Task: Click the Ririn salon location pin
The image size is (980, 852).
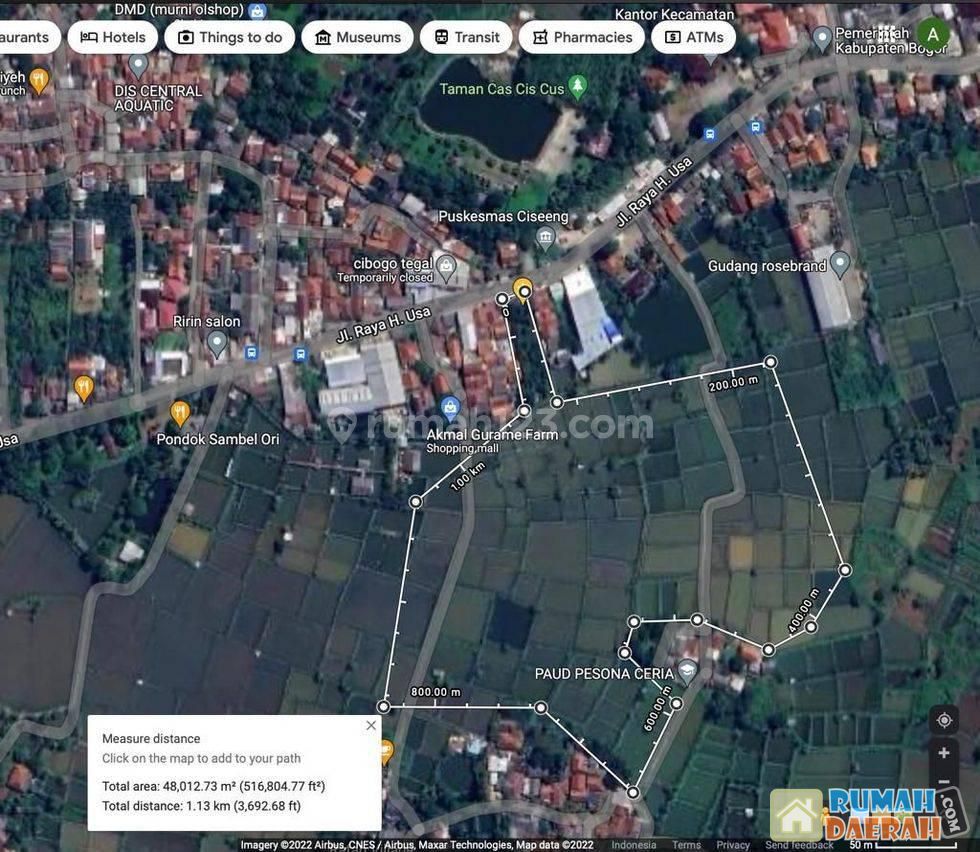Action: tap(217, 343)
